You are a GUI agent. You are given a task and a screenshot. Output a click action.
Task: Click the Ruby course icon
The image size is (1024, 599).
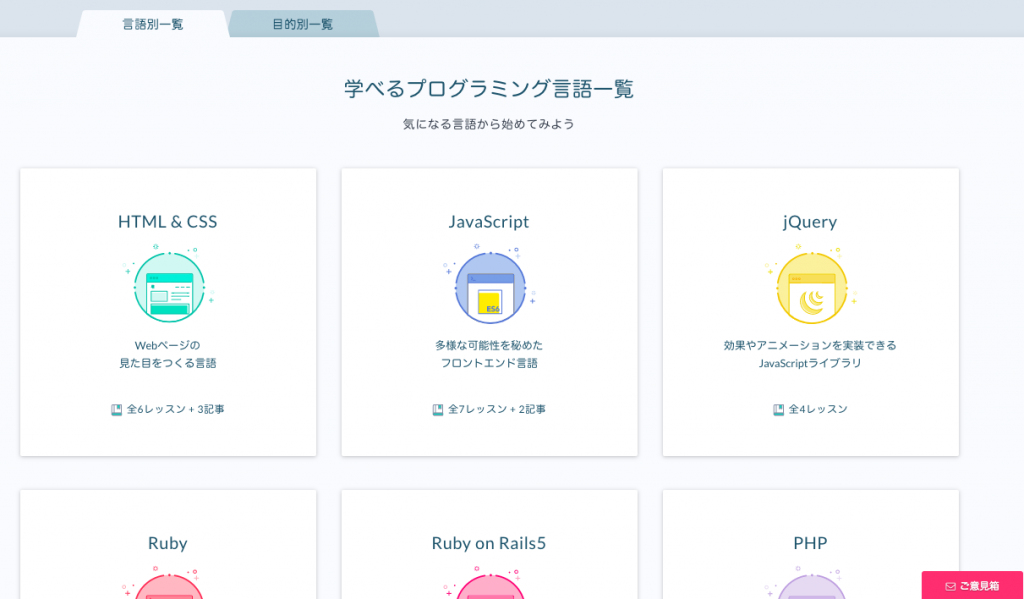point(169,583)
